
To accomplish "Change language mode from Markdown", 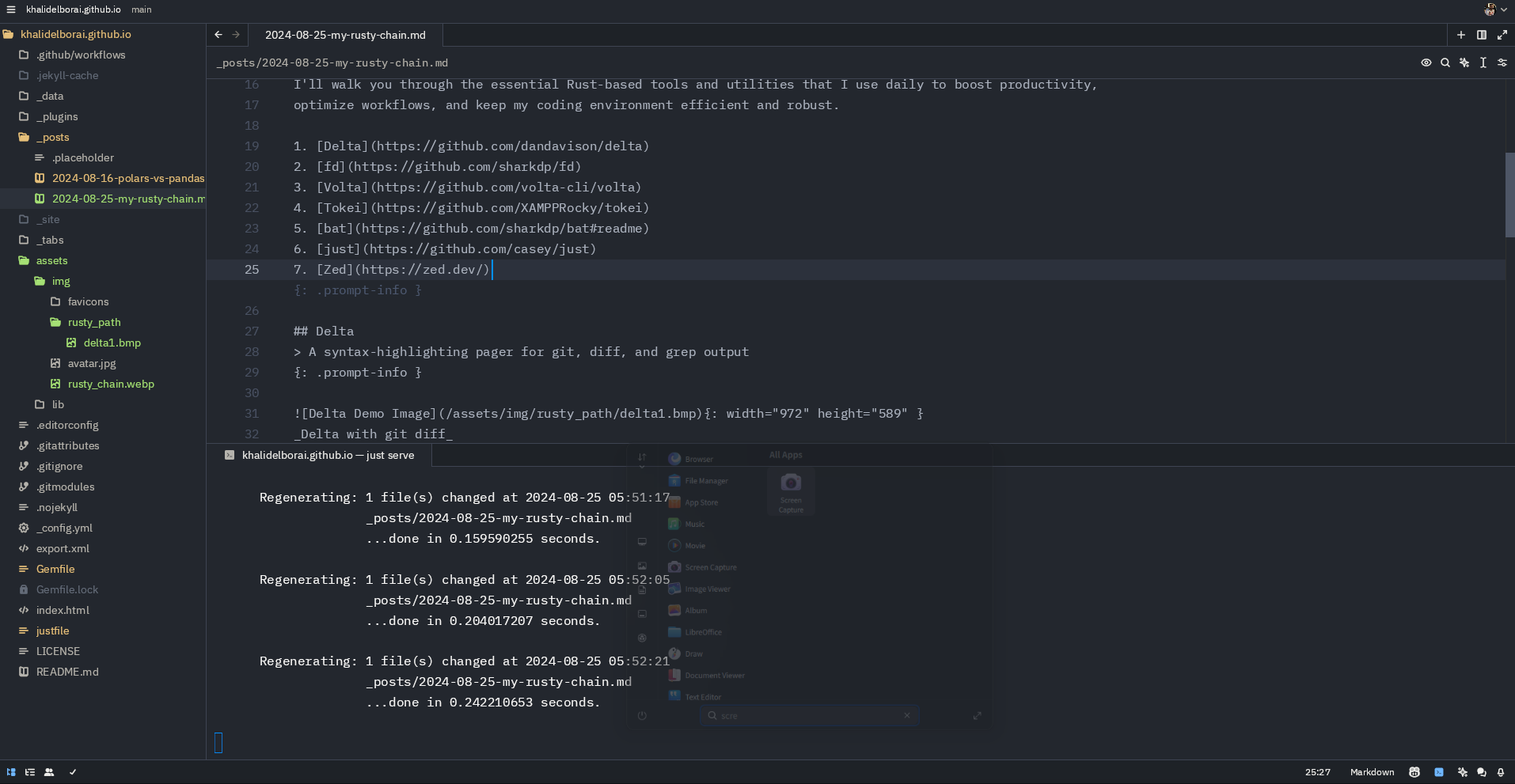I will pyautogui.click(x=1372, y=772).
